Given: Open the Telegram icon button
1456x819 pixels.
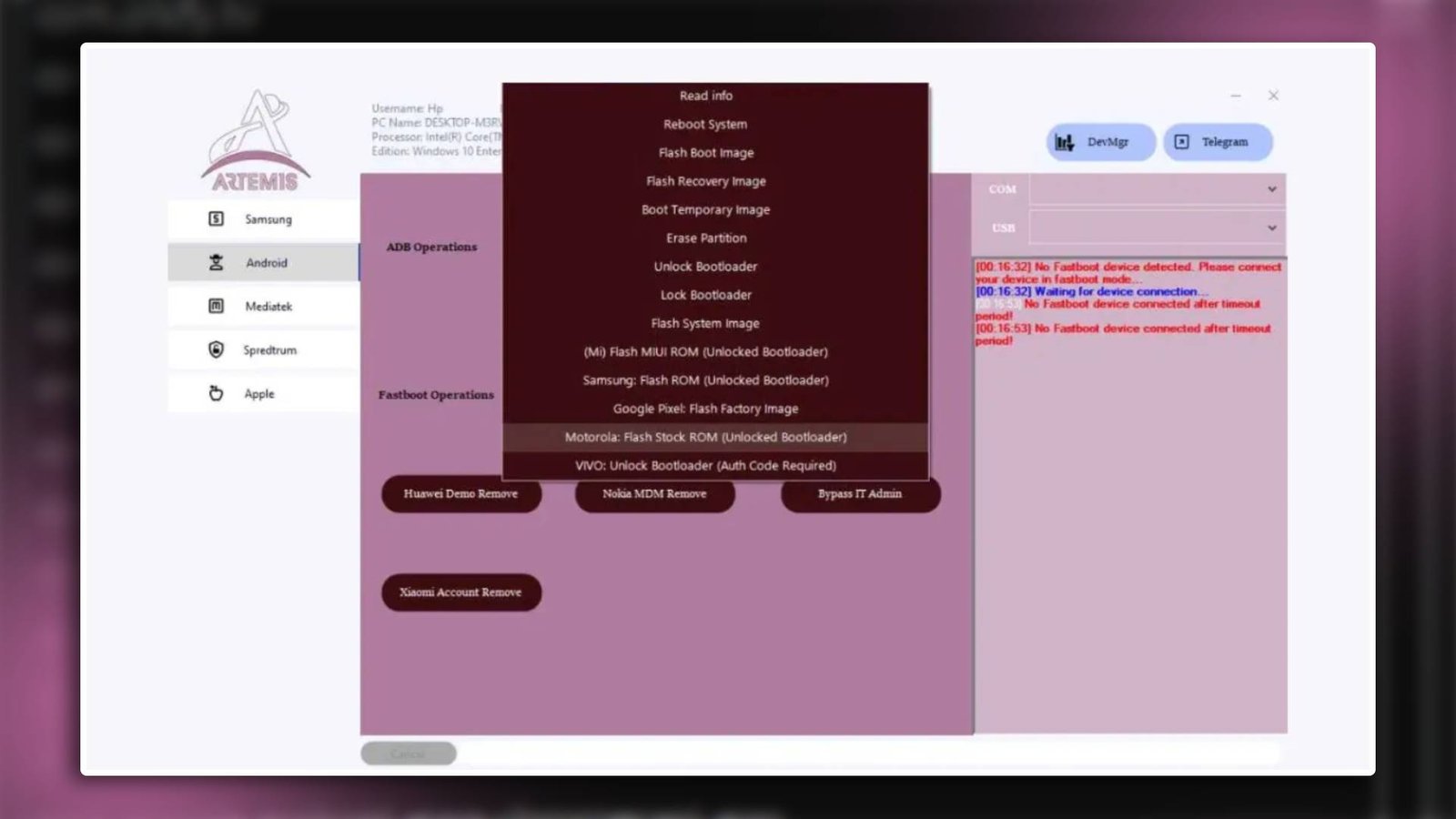Looking at the screenshot, I should click(x=1181, y=142).
